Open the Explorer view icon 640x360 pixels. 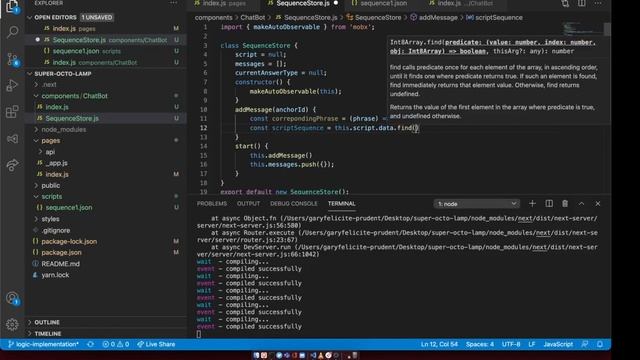click(x=13, y=7)
